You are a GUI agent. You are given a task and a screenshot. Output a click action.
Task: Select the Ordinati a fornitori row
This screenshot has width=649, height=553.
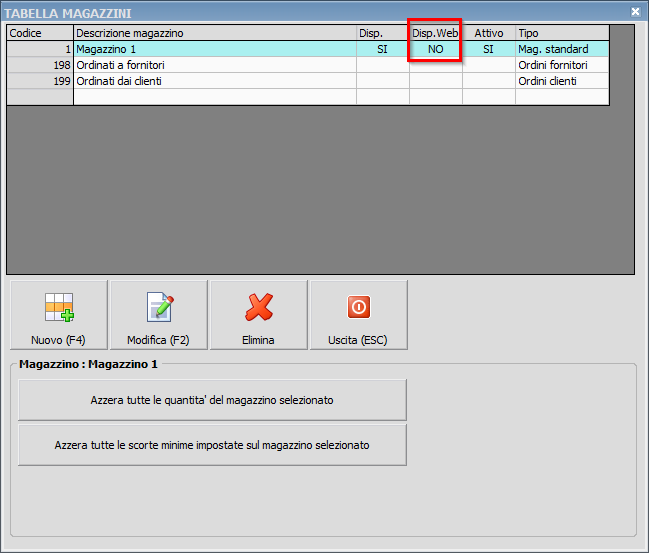tap(308, 65)
